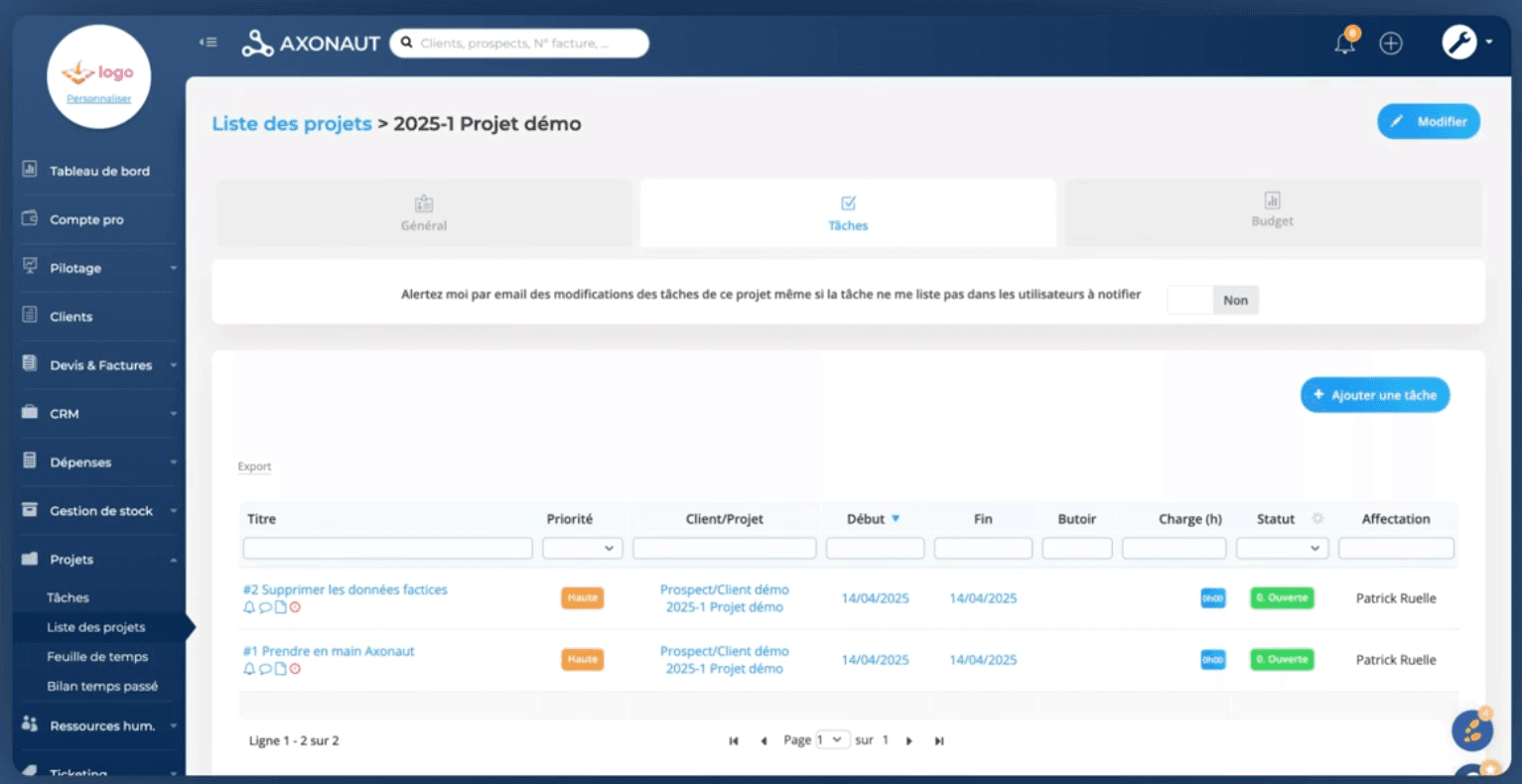Click the Charge (h) column header
Image resolution: width=1522 pixels, height=784 pixels.
tap(1190, 519)
